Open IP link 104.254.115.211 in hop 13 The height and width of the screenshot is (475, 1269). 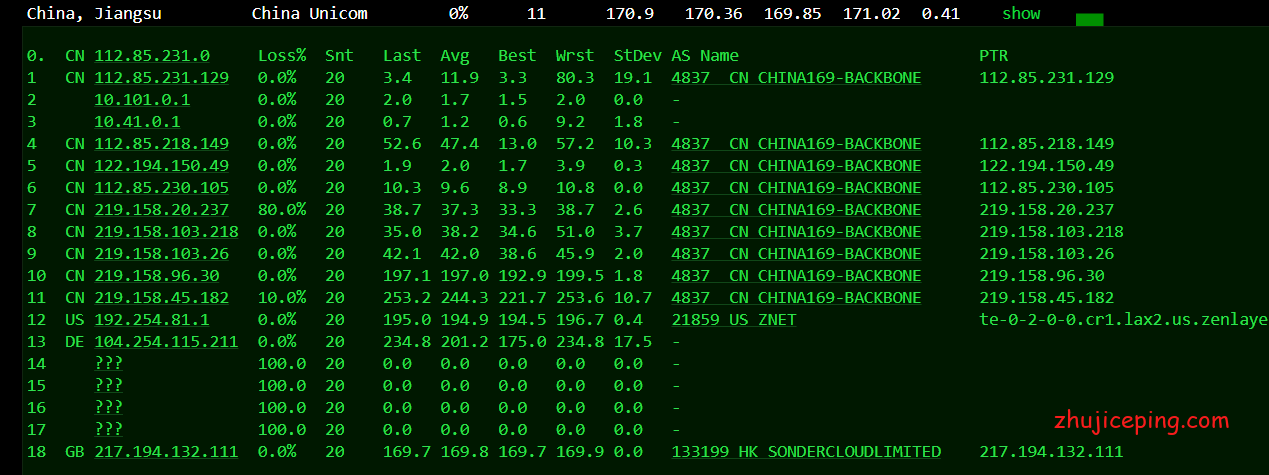pyautogui.click(x=166, y=342)
